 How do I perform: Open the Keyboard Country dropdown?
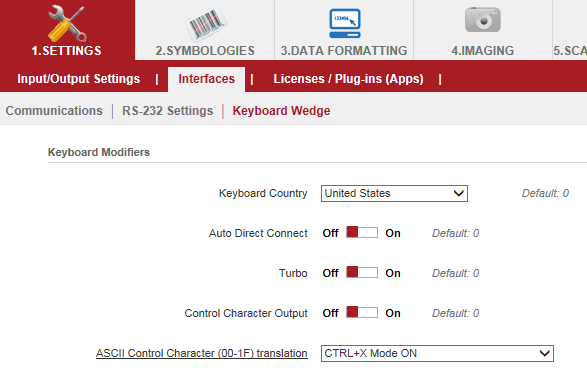394,193
